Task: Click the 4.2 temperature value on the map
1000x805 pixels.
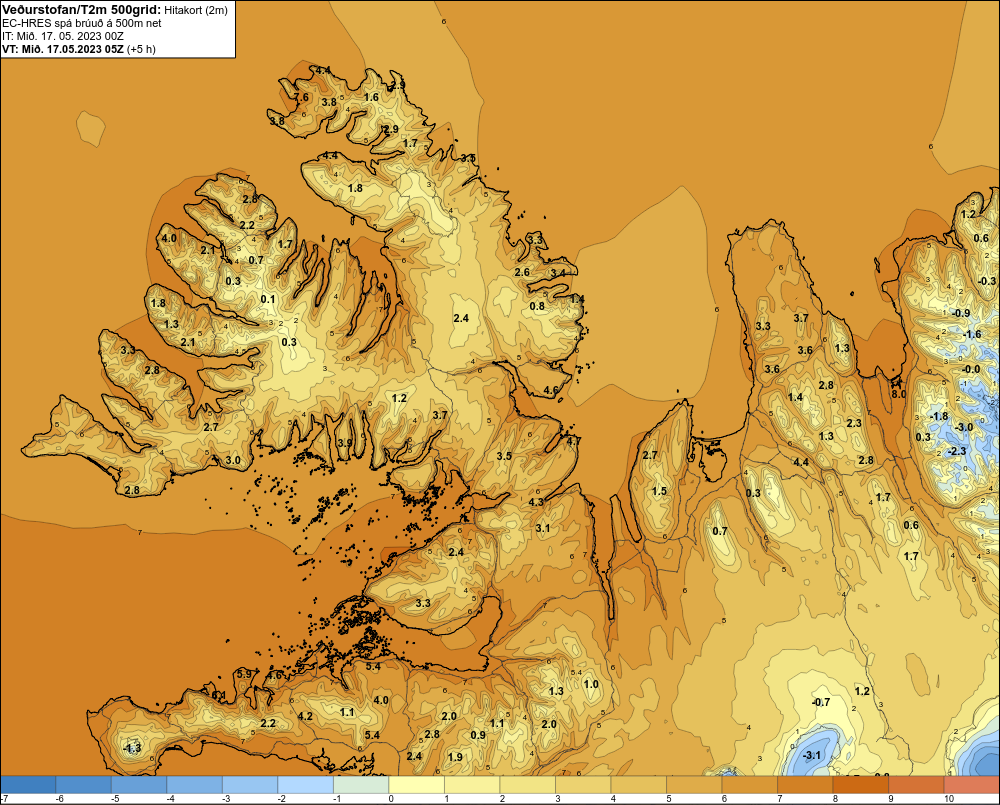Action: 305,716
